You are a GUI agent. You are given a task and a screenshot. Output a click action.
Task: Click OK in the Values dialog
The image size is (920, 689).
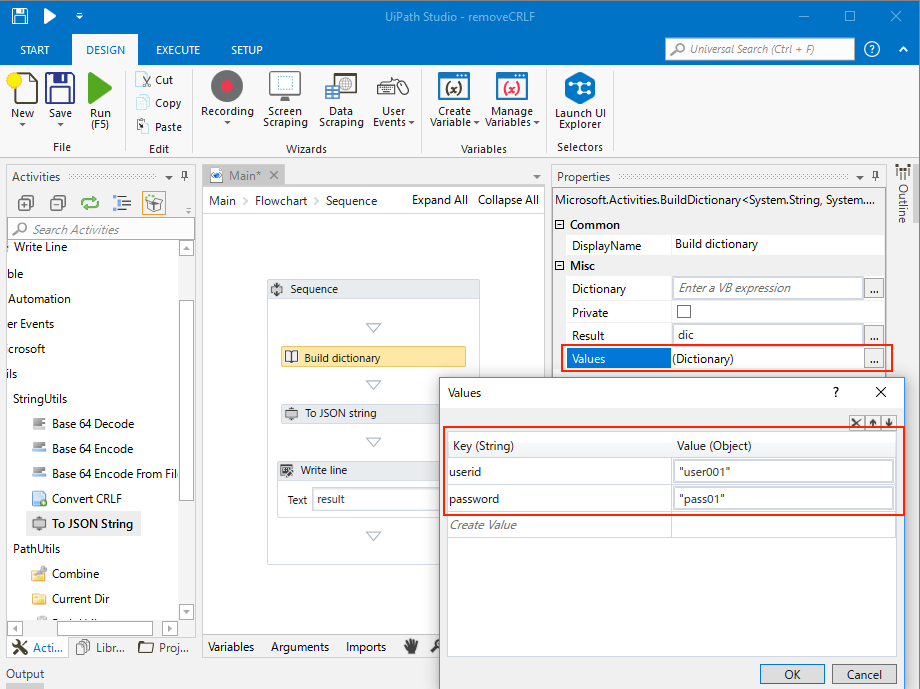792,674
